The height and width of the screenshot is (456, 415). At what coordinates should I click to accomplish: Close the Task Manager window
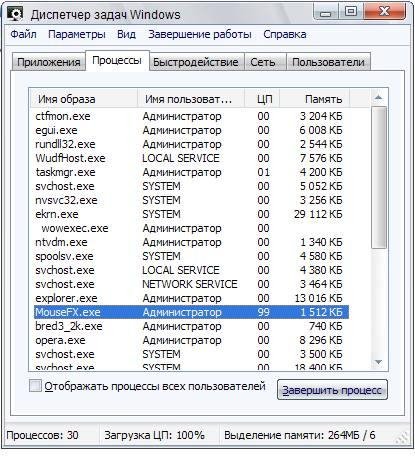tap(384, 12)
